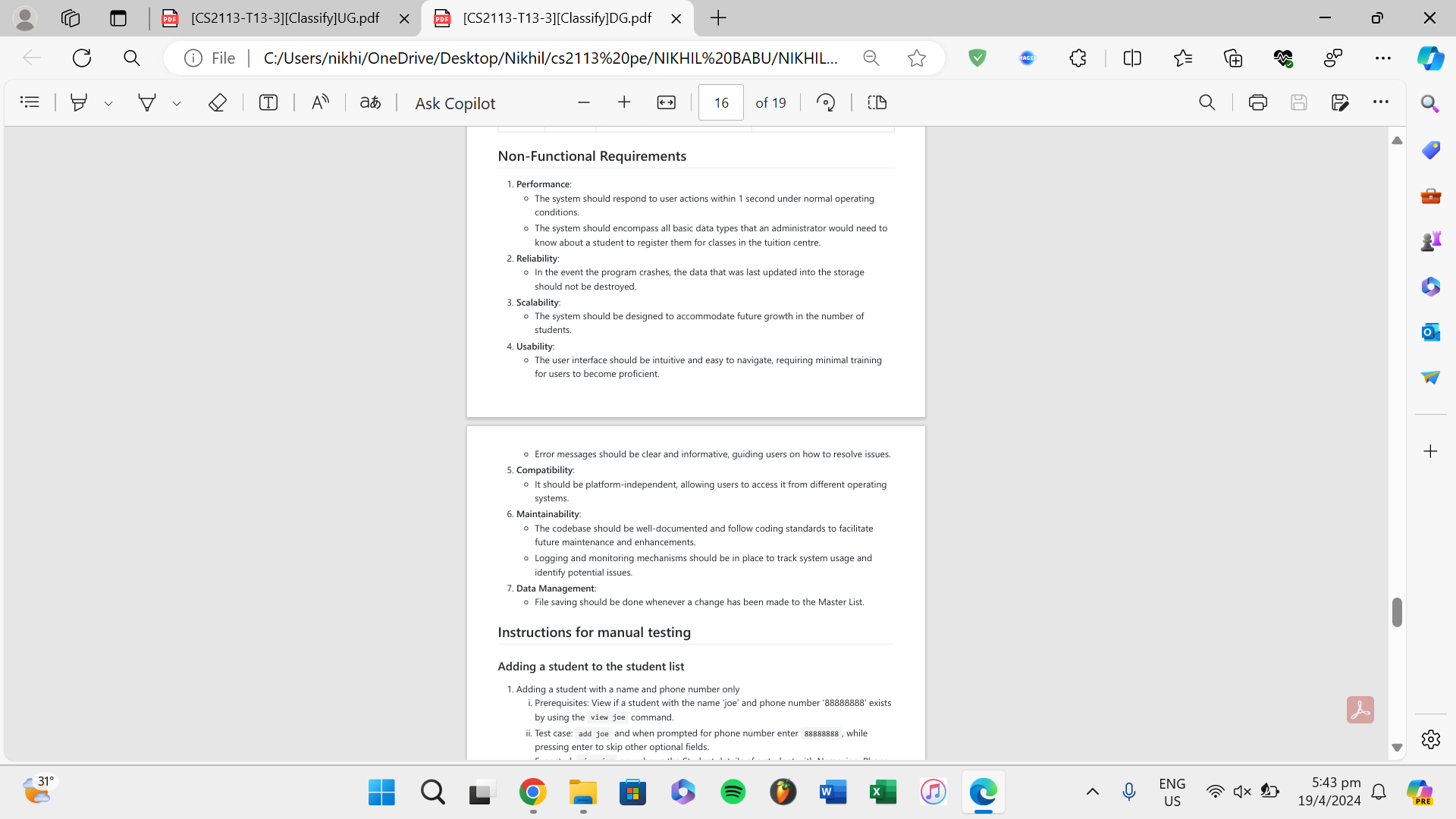Toggle Split screen in browser toolbar

click(x=1132, y=58)
